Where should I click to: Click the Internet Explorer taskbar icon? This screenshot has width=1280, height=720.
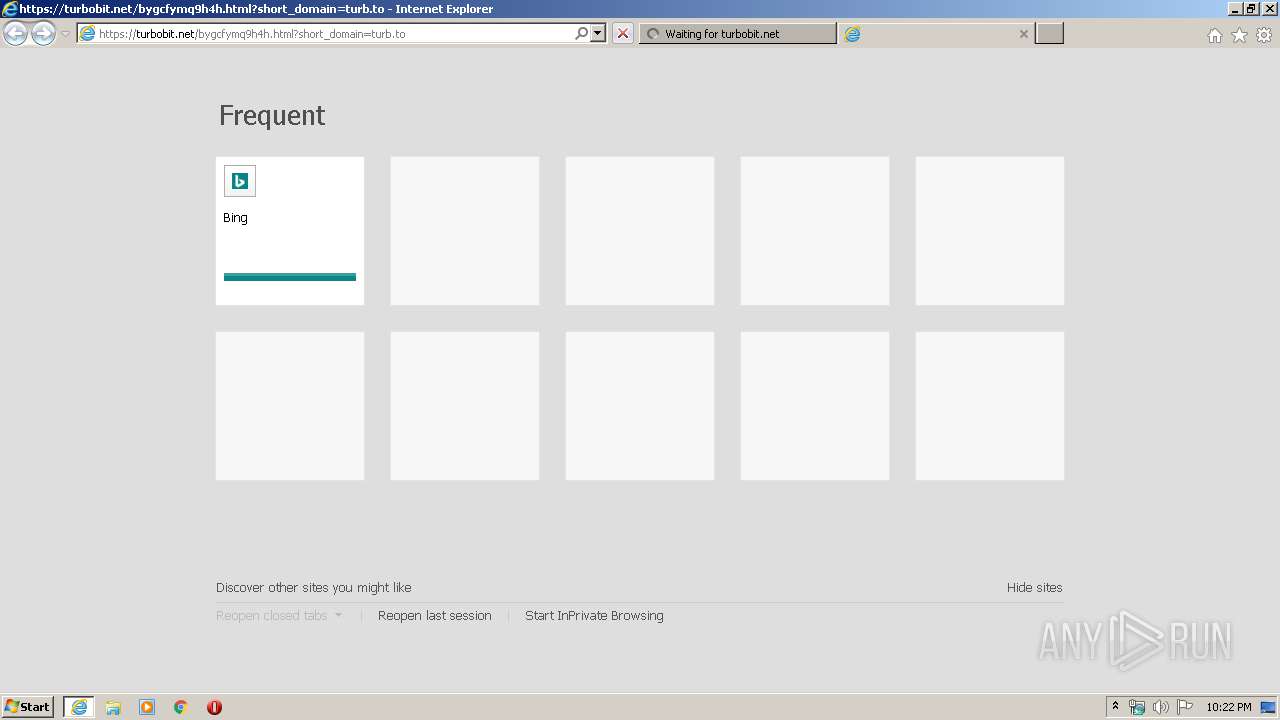79,707
